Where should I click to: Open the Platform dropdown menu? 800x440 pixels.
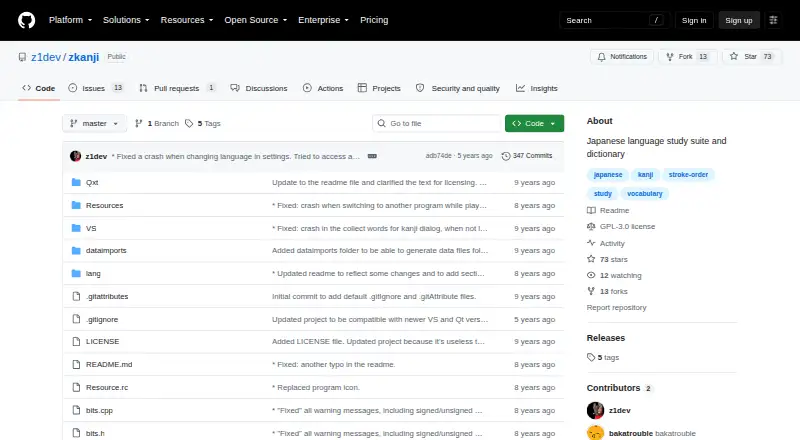pos(70,20)
